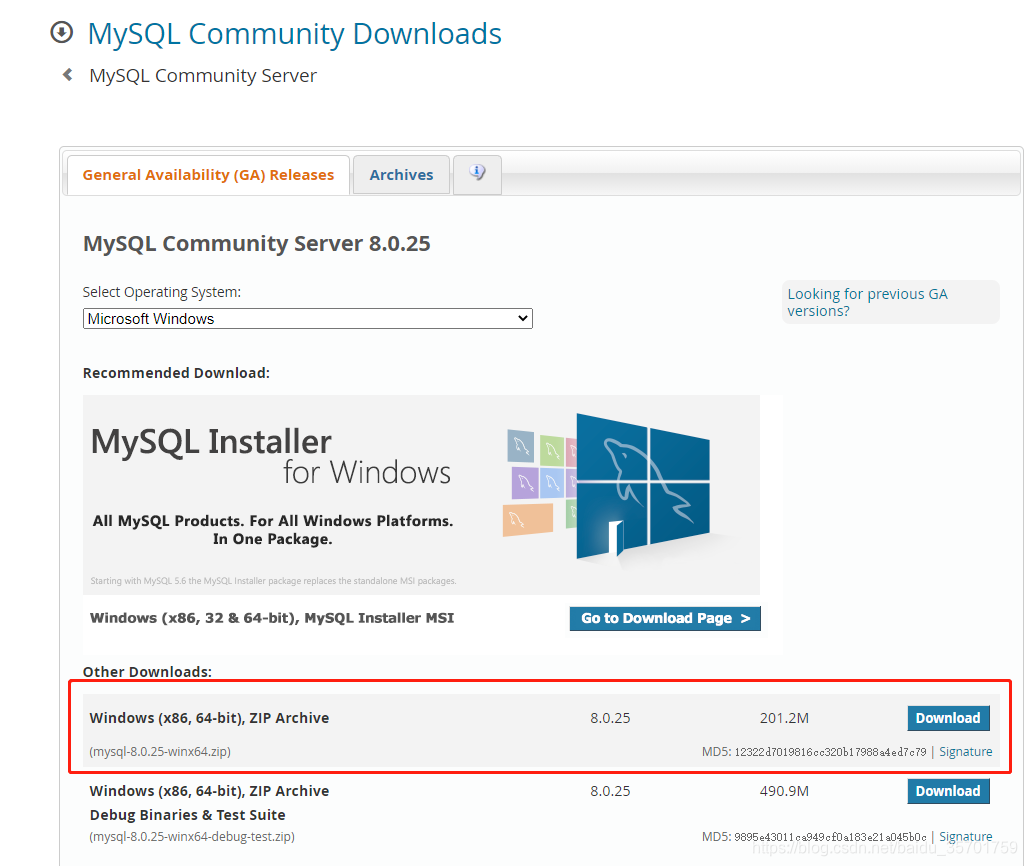Click the file name (mysql-8.0.25-winx64.zip)

(x=160, y=751)
